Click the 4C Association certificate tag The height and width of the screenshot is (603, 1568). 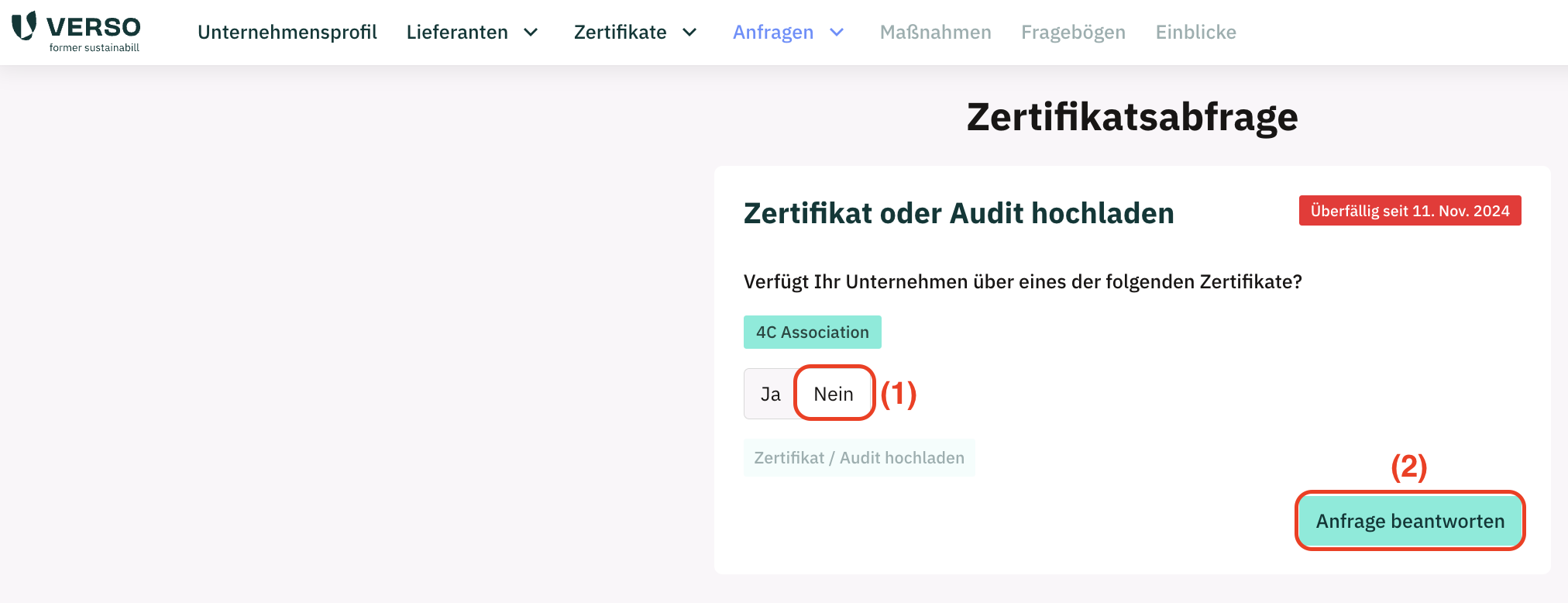tap(813, 332)
